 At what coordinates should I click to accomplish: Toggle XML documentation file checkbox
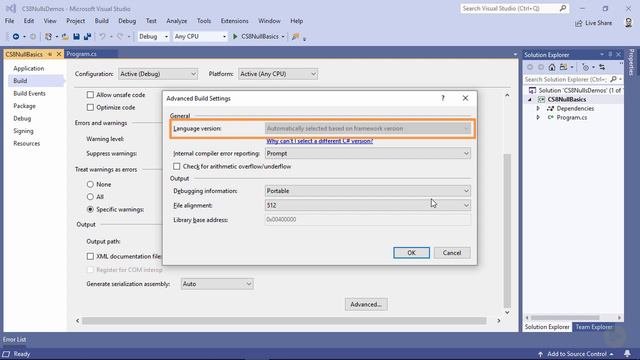click(x=90, y=256)
